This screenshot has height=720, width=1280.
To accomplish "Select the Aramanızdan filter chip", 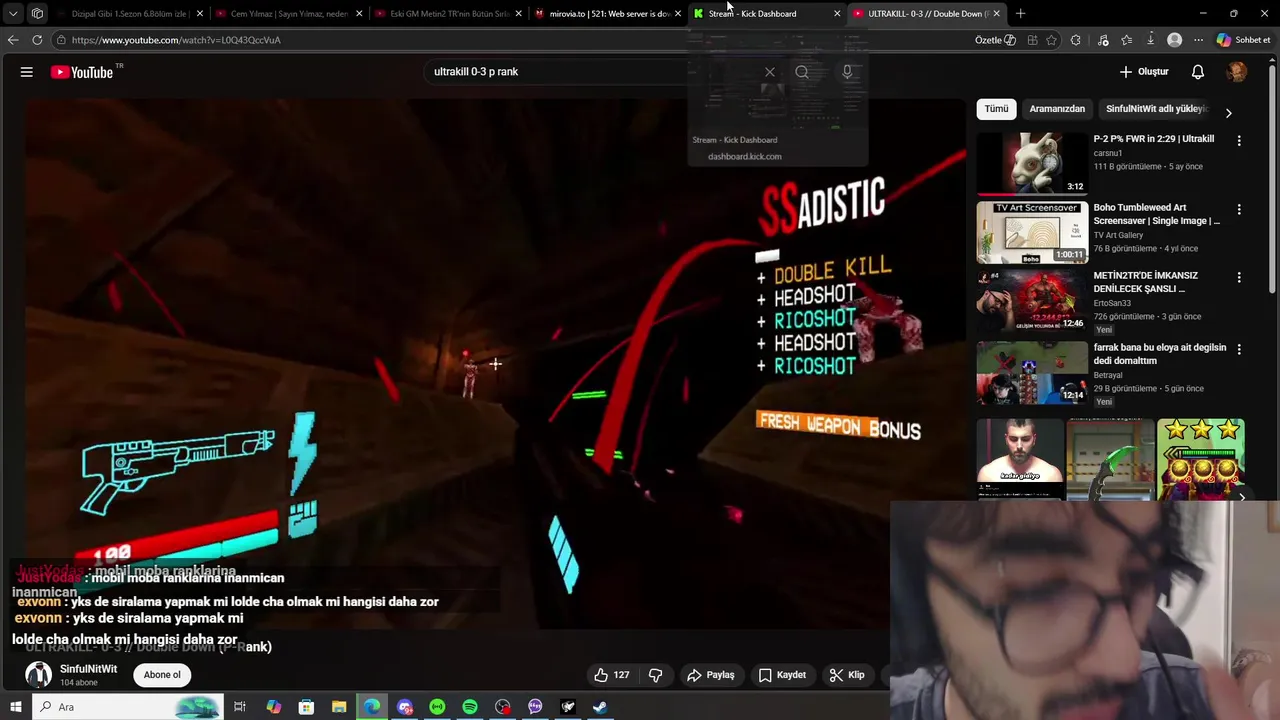I will 1057,109.
